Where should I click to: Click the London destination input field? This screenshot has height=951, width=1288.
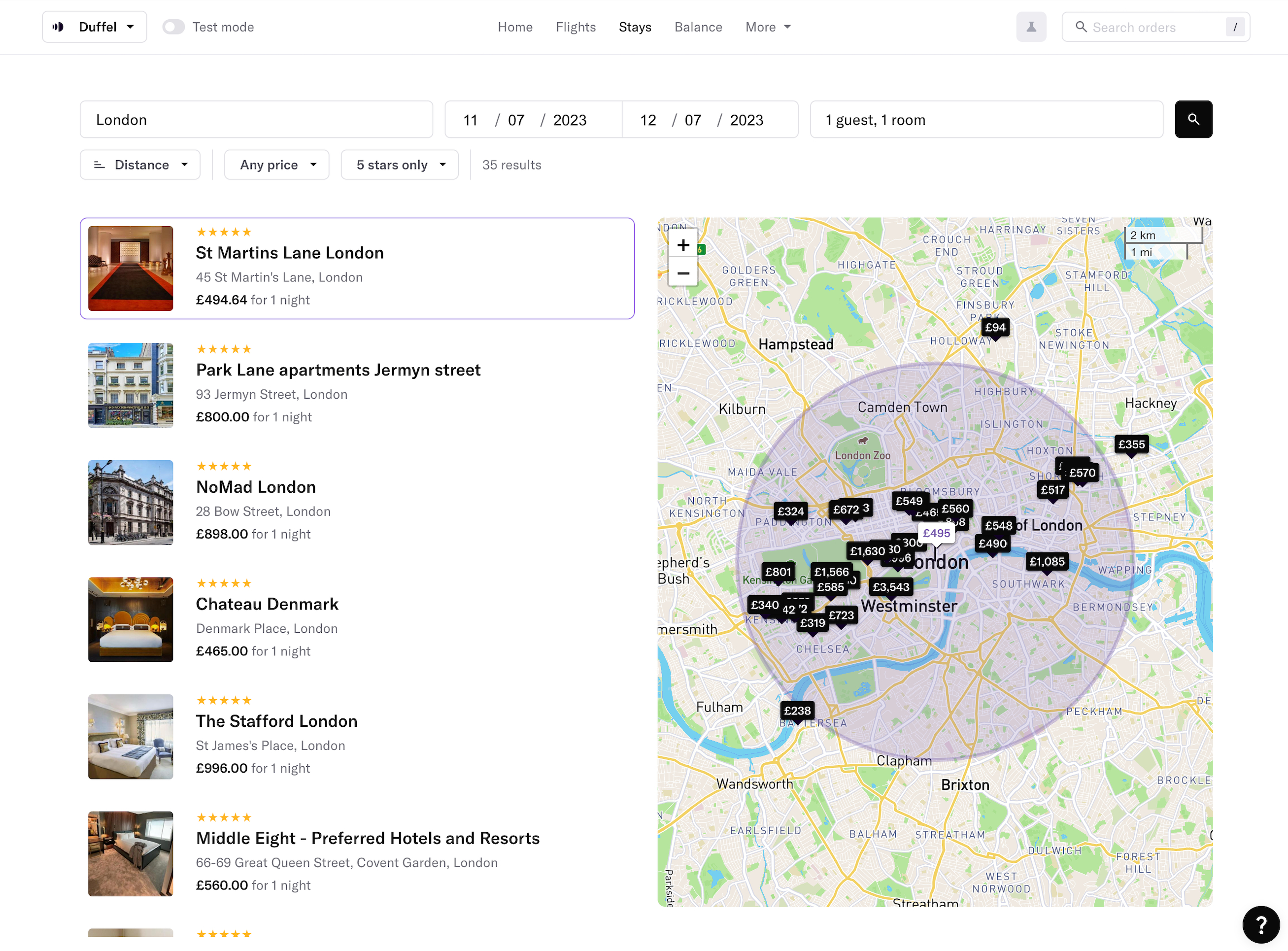coord(256,120)
